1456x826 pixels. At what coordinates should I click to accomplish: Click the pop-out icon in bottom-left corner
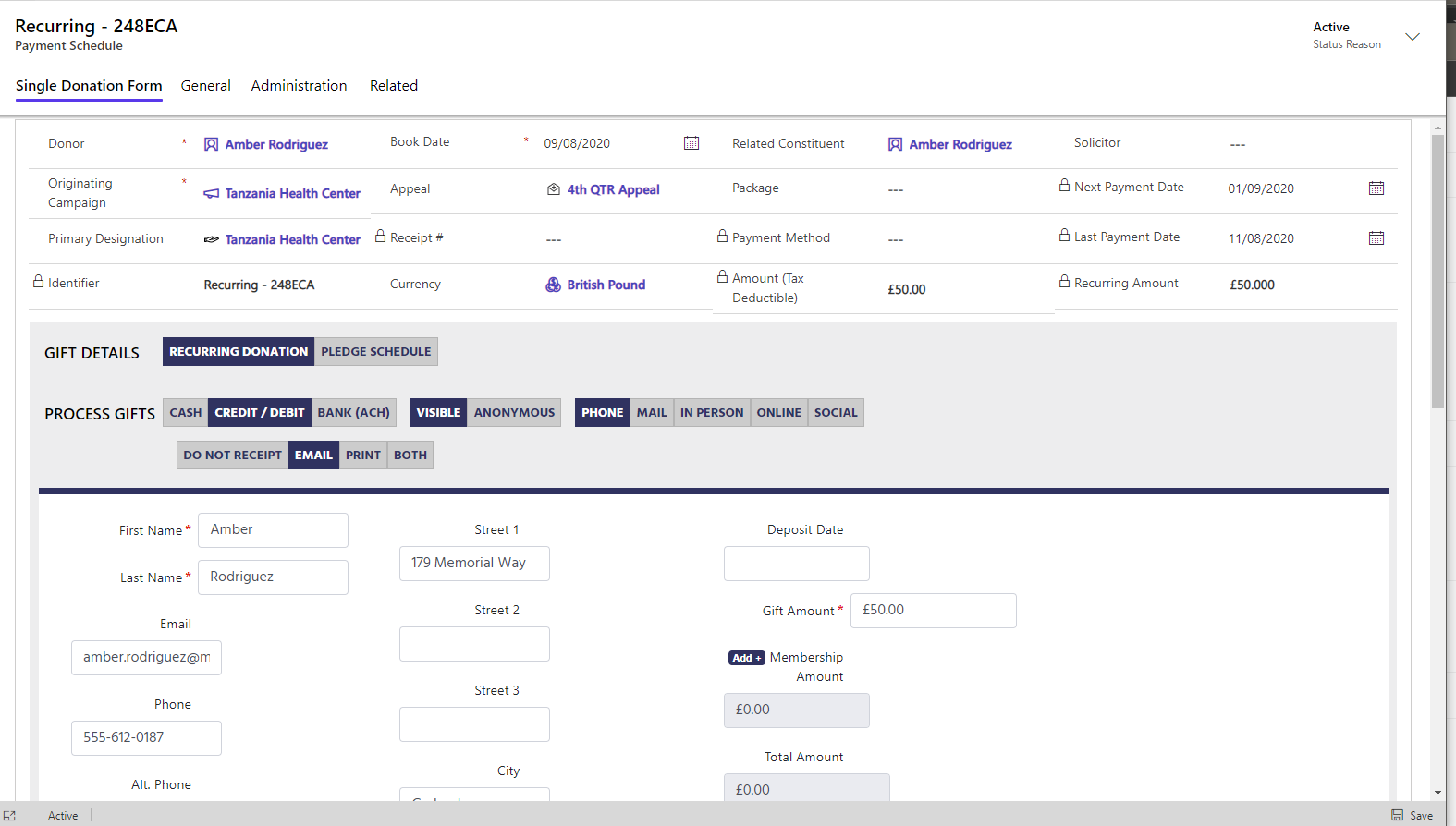(x=10, y=815)
